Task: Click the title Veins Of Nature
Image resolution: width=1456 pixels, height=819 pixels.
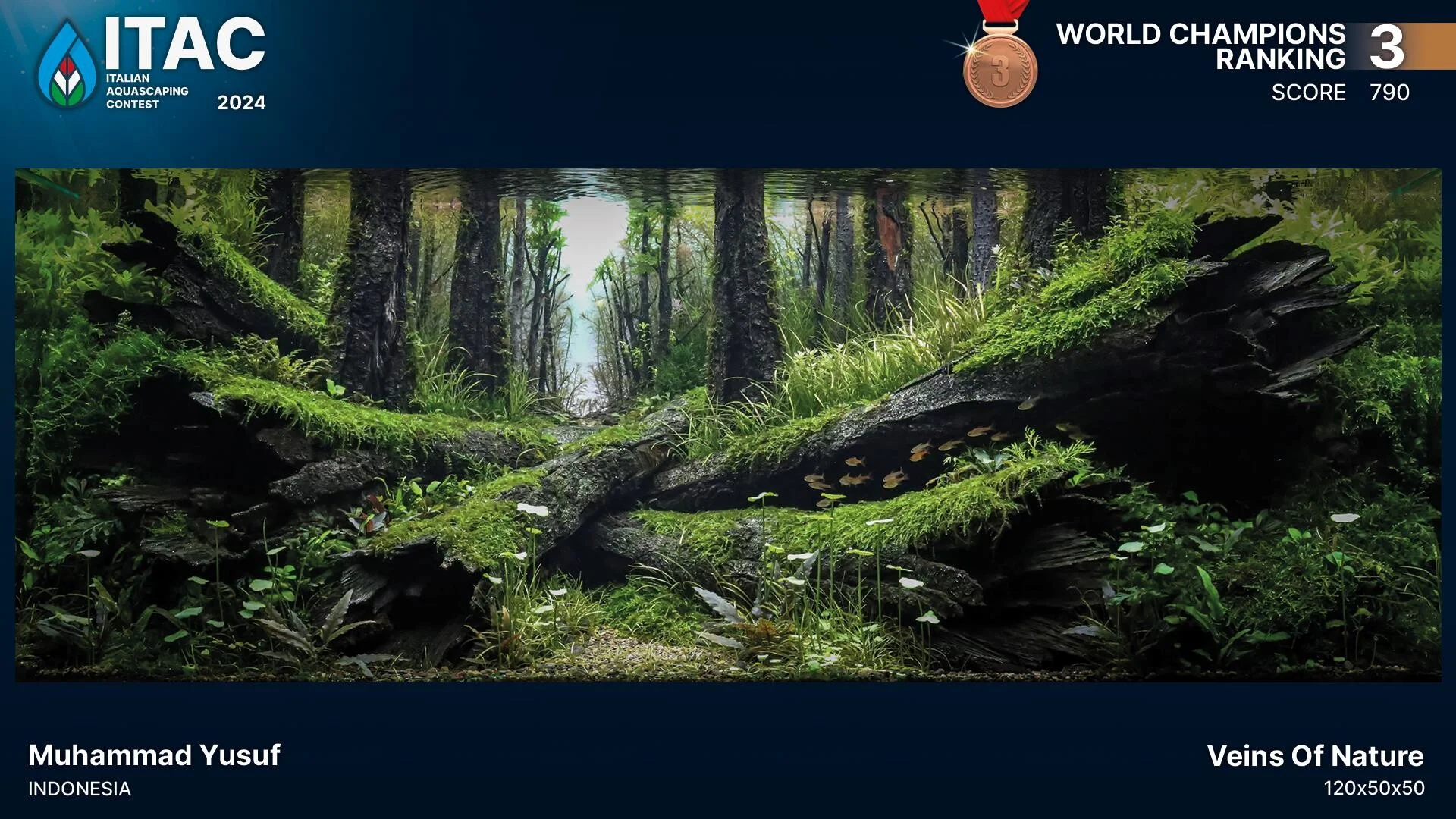Action: (x=1315, y=756)
